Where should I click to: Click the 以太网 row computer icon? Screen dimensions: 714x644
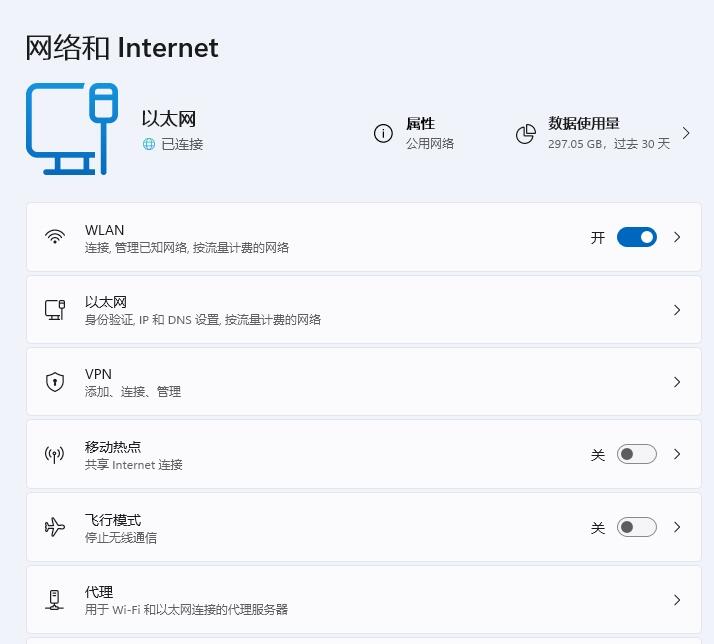(55, 310)
